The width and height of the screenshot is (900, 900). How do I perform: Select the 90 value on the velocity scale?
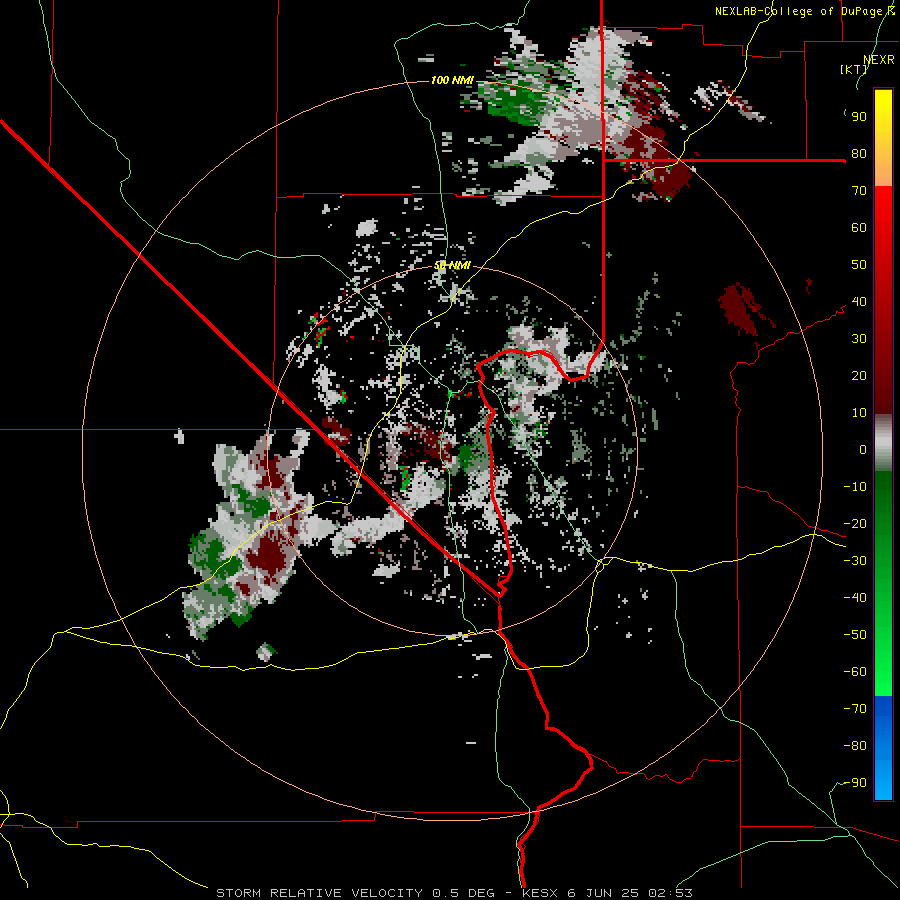(859, 117)
